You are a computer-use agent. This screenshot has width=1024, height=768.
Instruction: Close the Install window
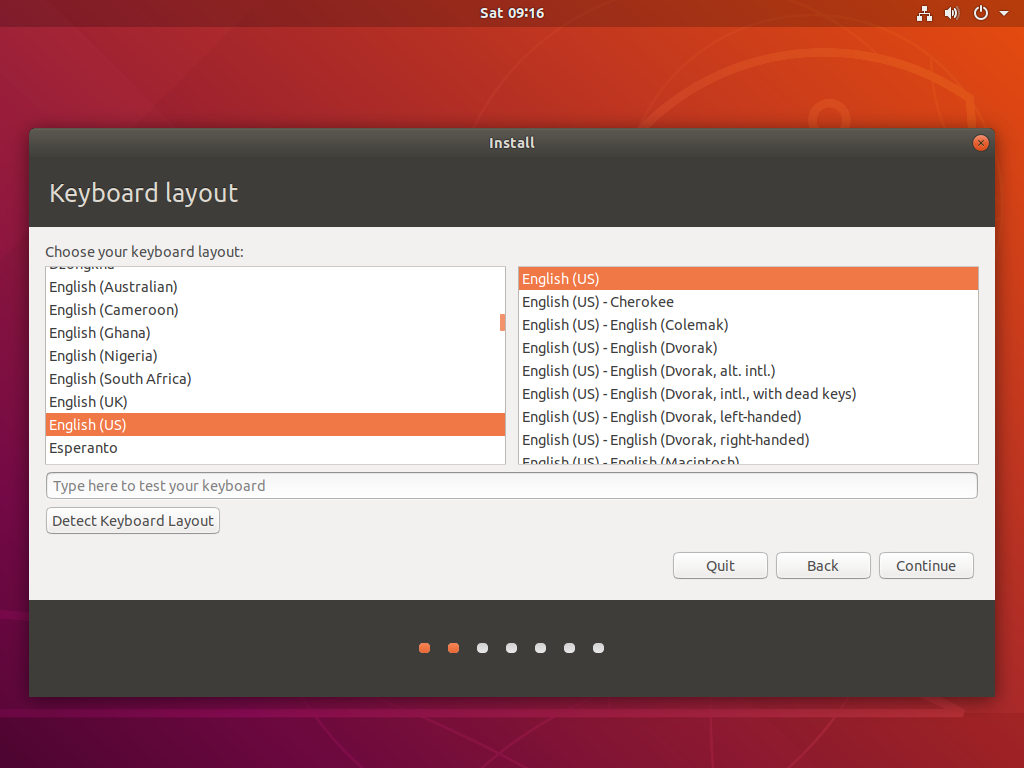click(x=980, y=143)
